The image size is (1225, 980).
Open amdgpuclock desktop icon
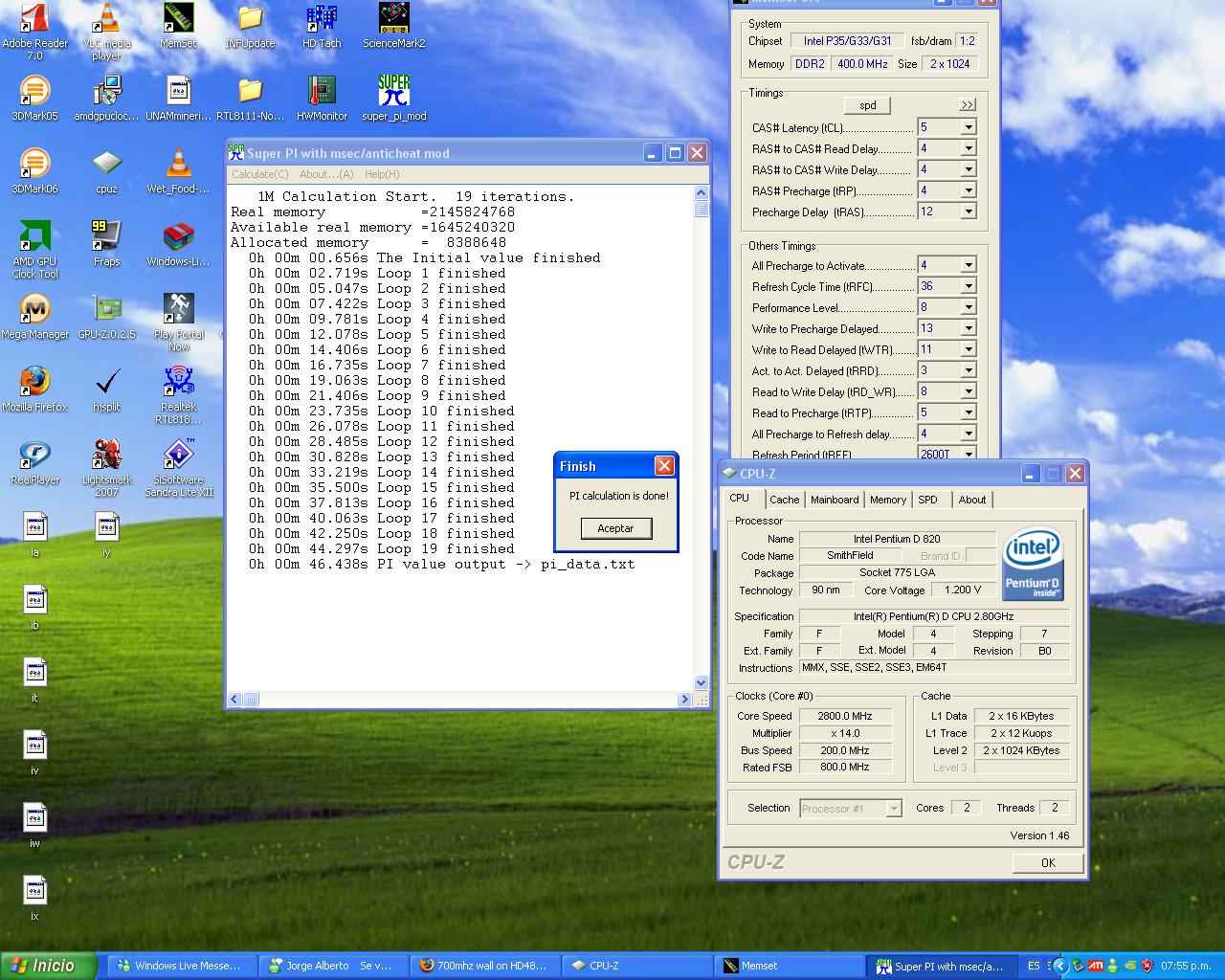tap(106, 98)
